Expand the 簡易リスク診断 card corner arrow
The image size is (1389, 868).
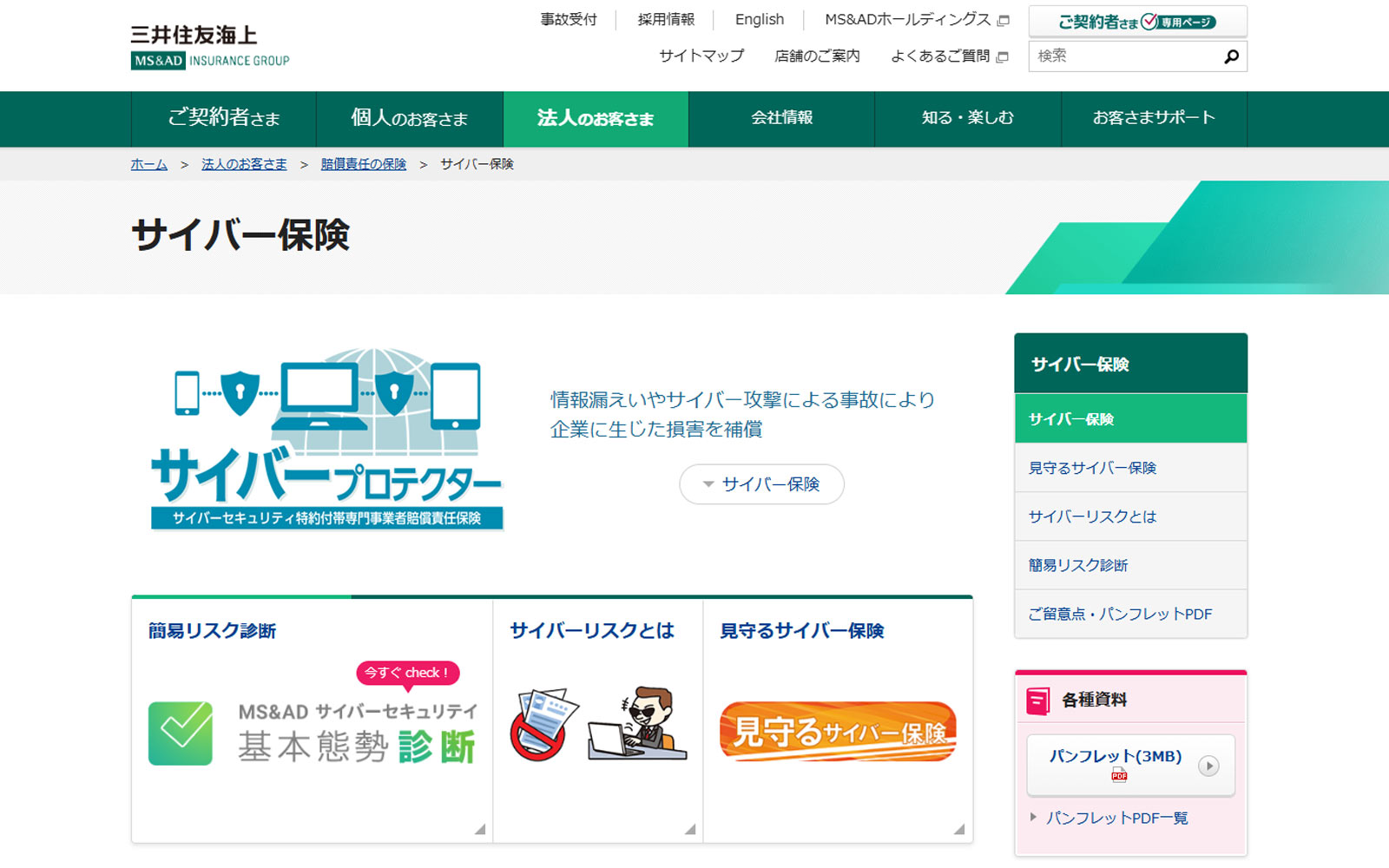tap(480, 829)
